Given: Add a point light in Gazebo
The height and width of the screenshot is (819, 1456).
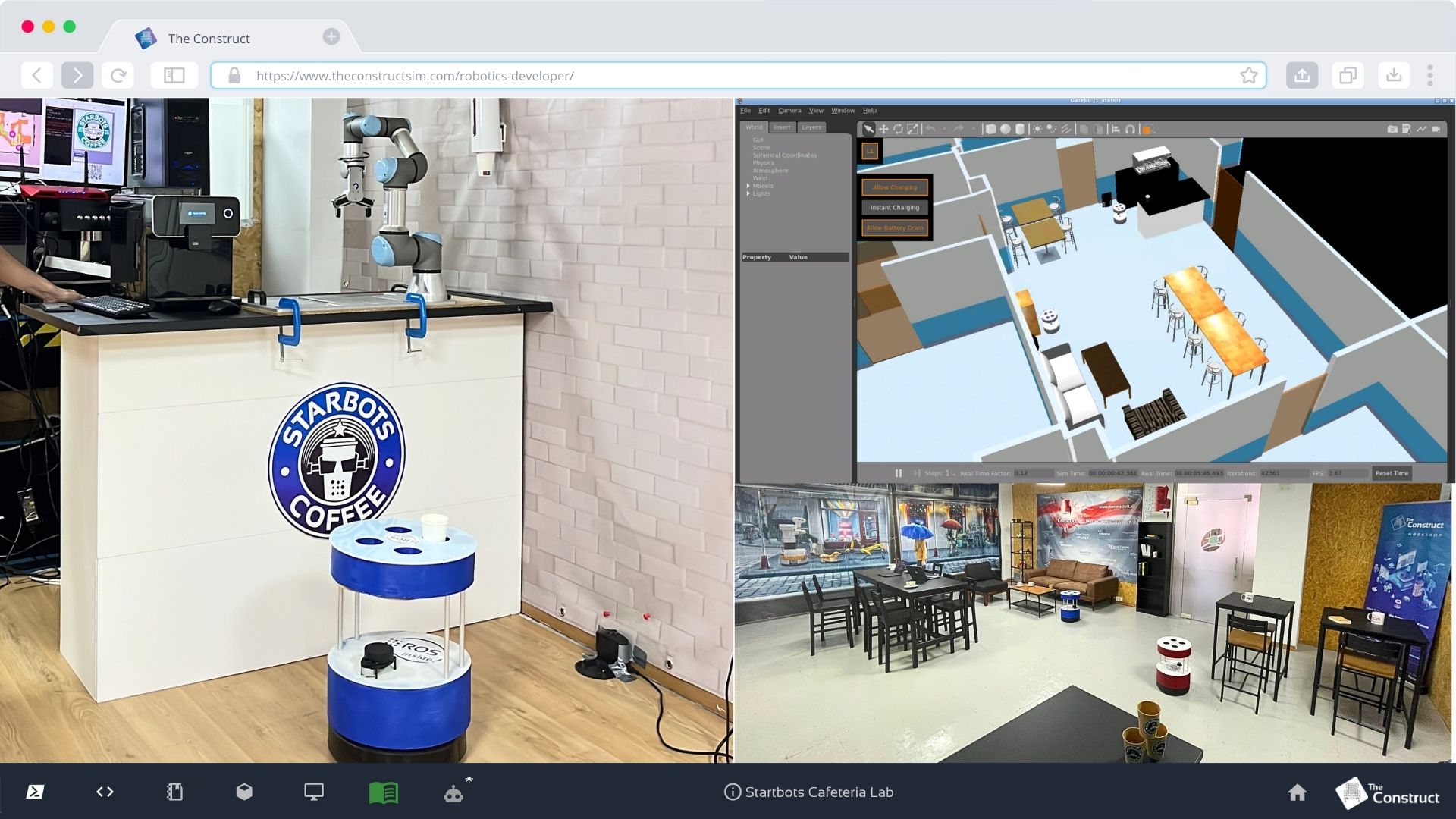Looking at the screenshot, I should click(1037, 129).
